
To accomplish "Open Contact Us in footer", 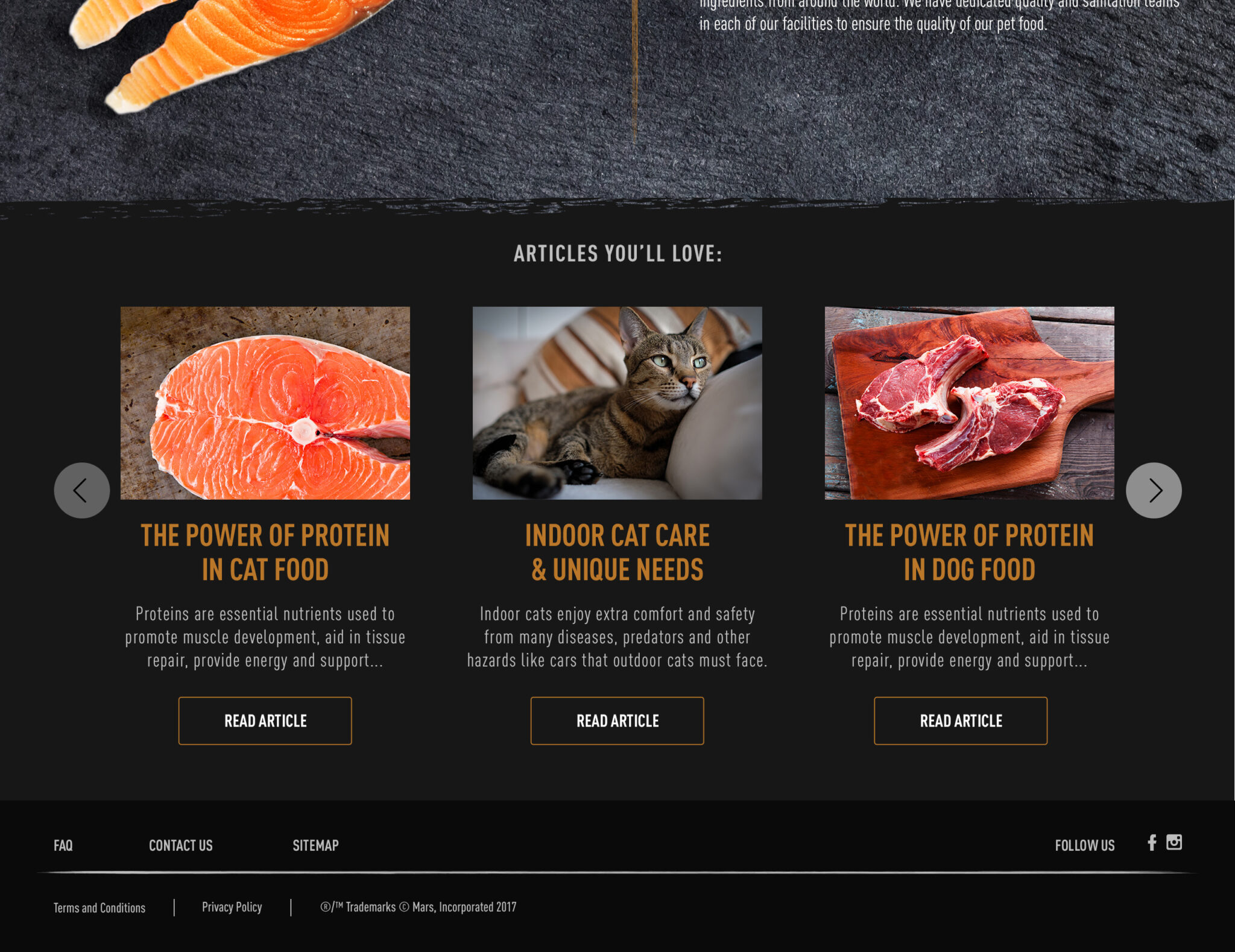I will [181, 845].
